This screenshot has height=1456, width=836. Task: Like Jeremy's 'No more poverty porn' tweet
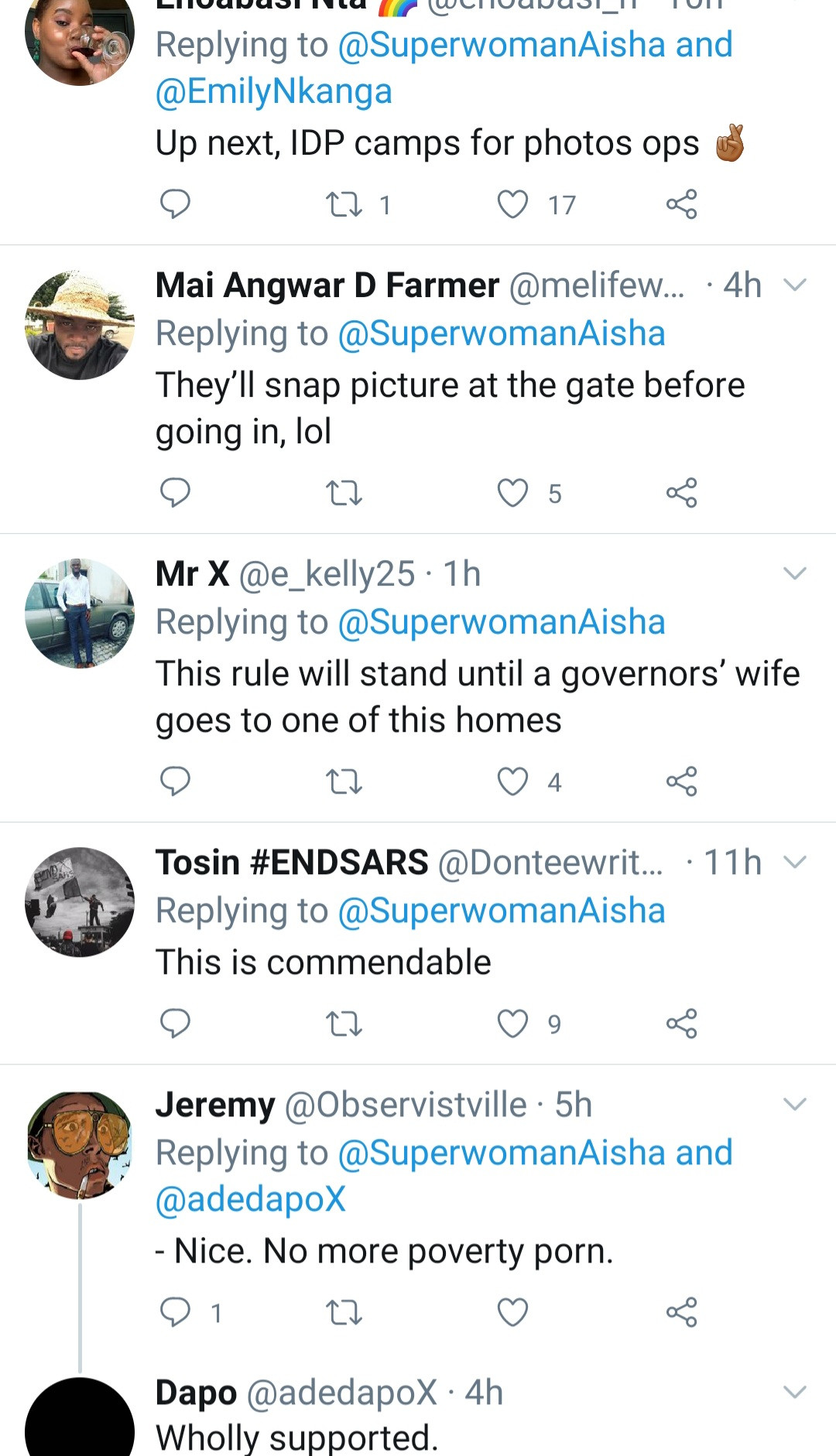click(512, 1312)
